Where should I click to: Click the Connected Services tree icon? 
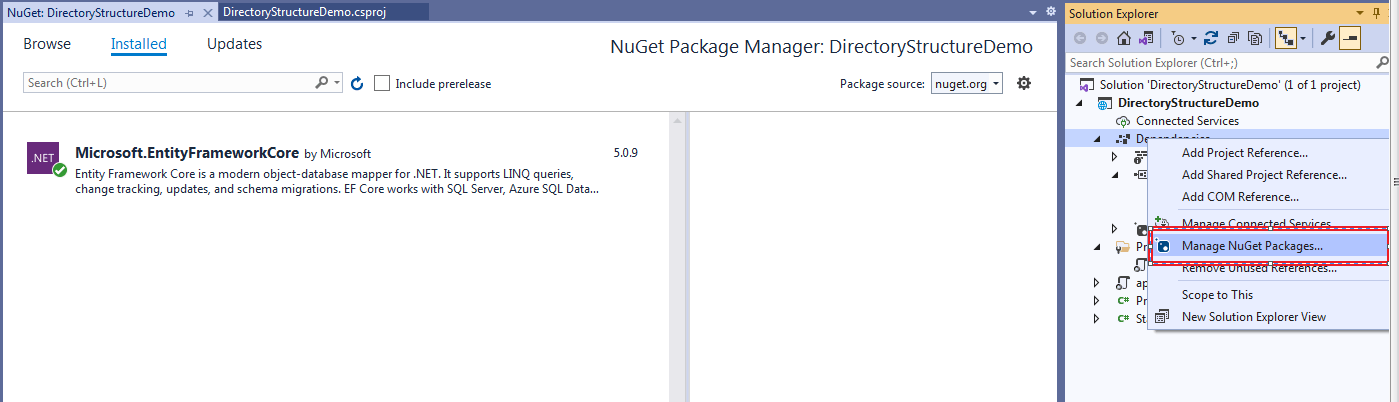(1123, 121)
